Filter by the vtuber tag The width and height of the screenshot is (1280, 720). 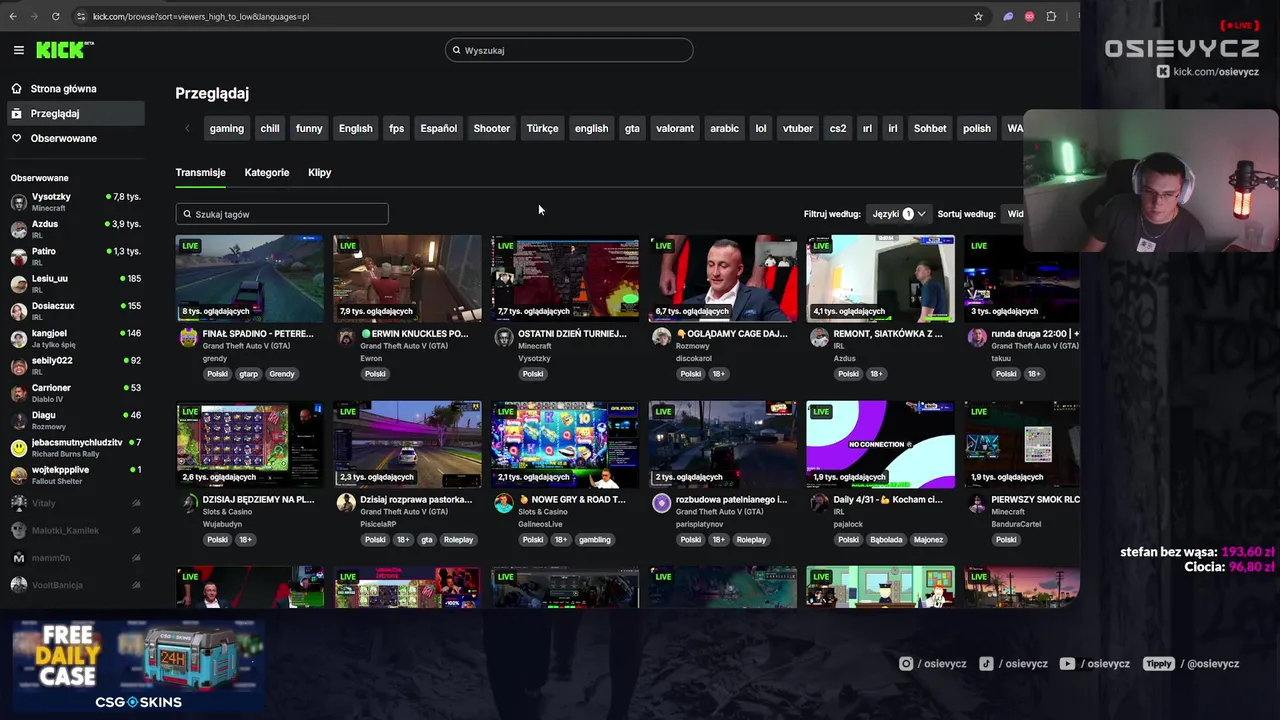point(798,128)
